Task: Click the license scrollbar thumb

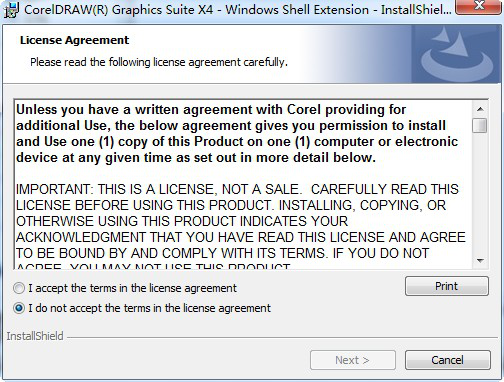Action: tap(480, 125)
